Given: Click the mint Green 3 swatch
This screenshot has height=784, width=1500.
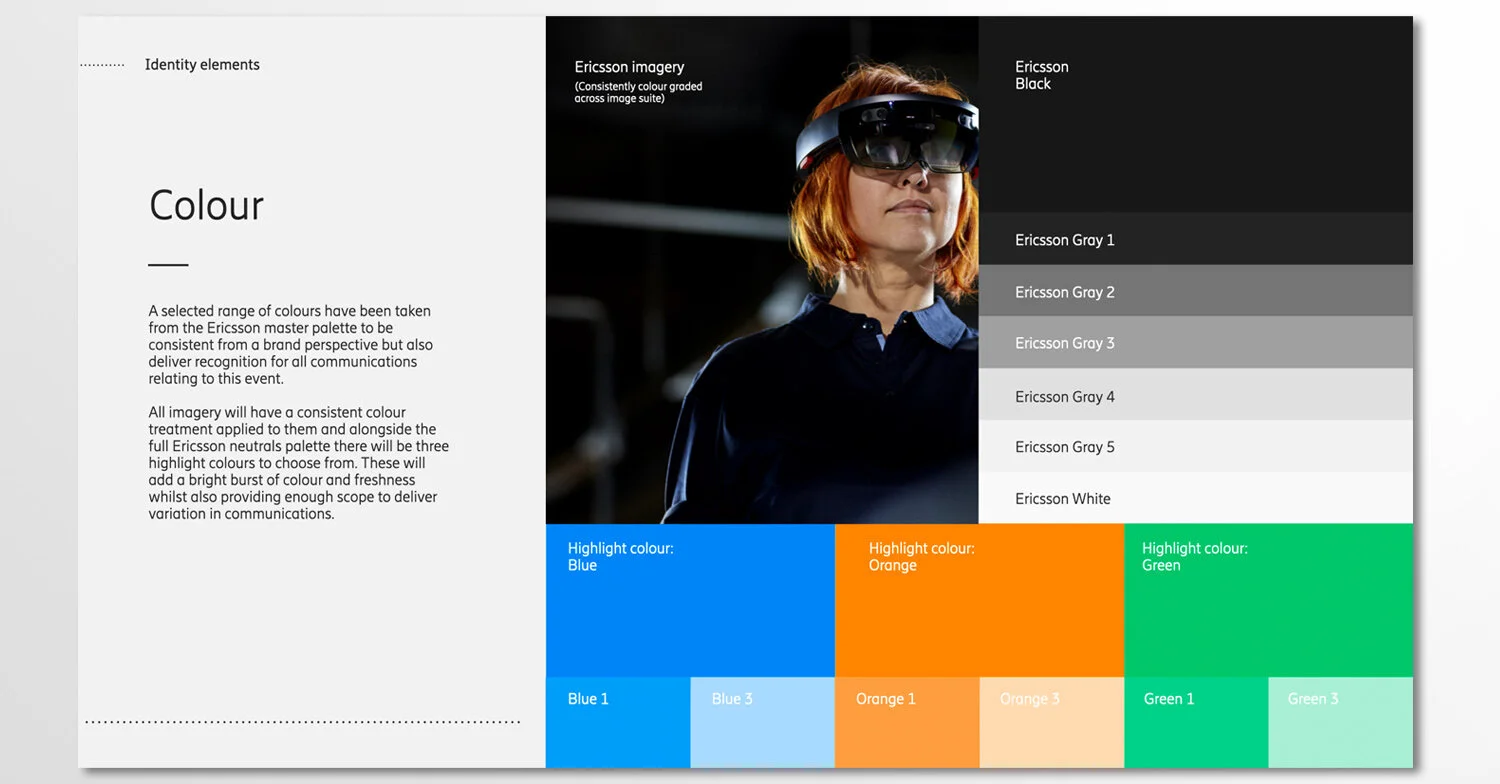Looking at the screenshot, I should tap(1340, 722).
